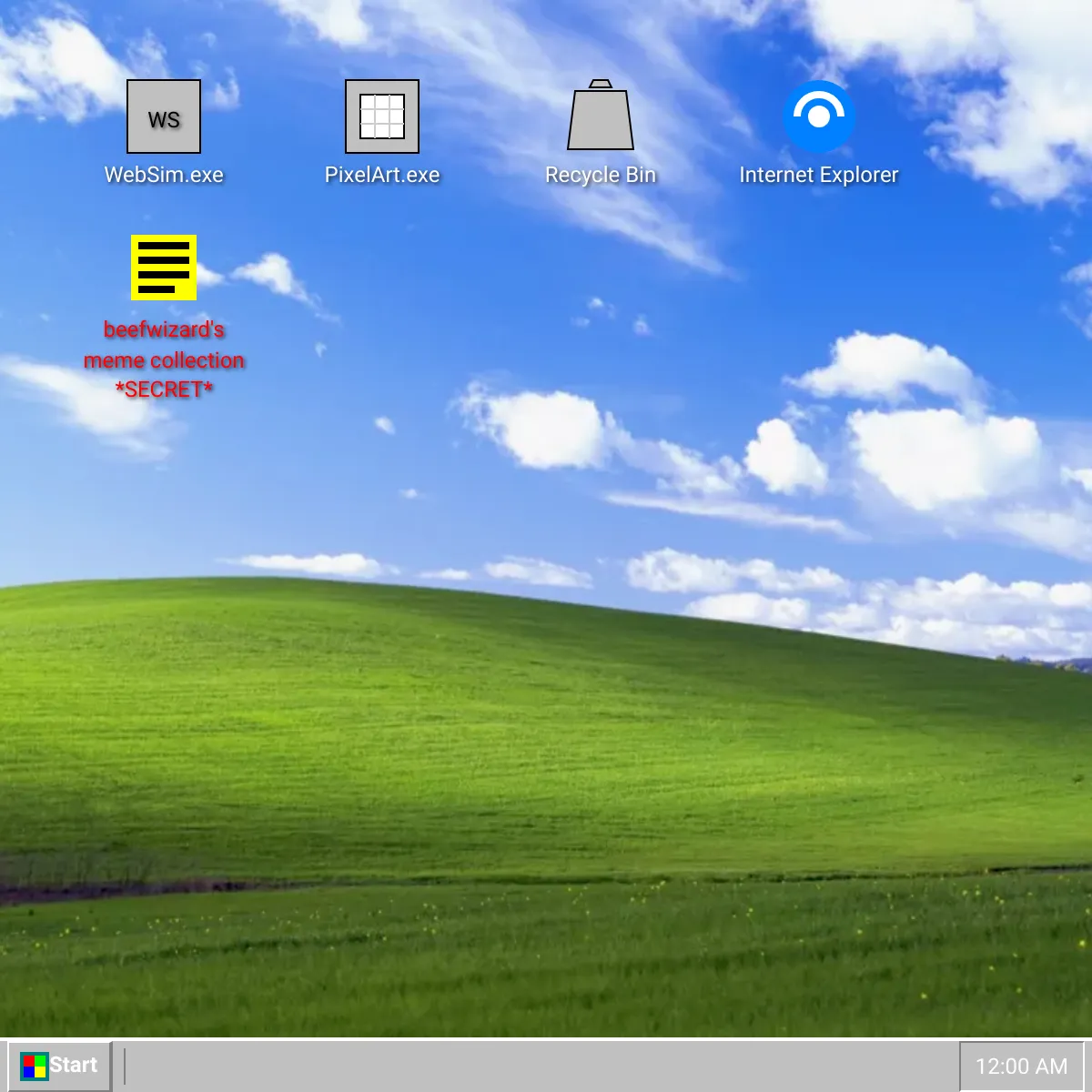Click the 12:00 AM taskbar clock
Image resolution: width=1092 pixels, height=1092 pixels.
coord(1021,1067)
